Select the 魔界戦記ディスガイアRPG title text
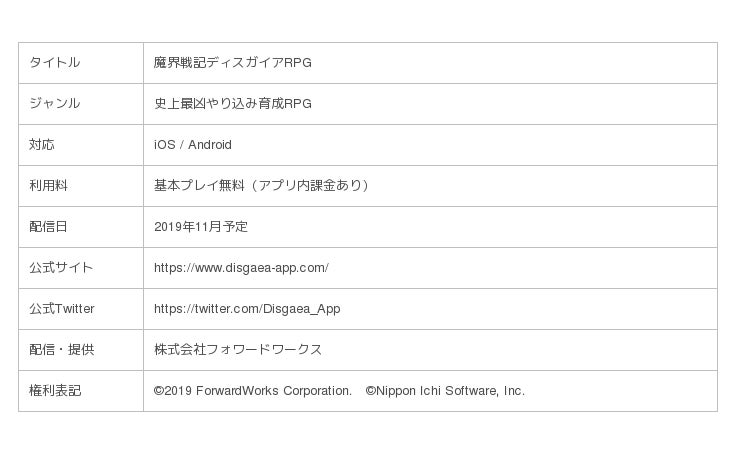The image size is (740, 452). pyautogui.click(x=232, y=63)
